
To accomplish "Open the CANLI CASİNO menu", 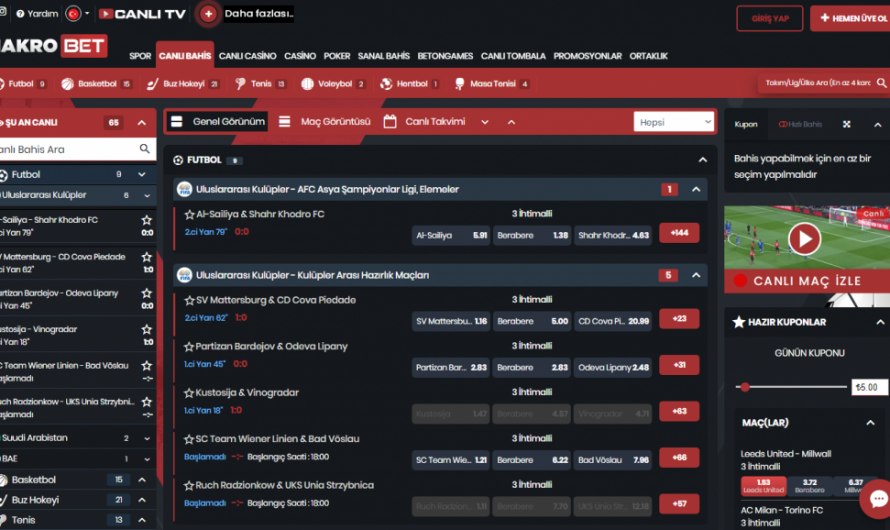I will pyautogui.click(x=247, y=56).
